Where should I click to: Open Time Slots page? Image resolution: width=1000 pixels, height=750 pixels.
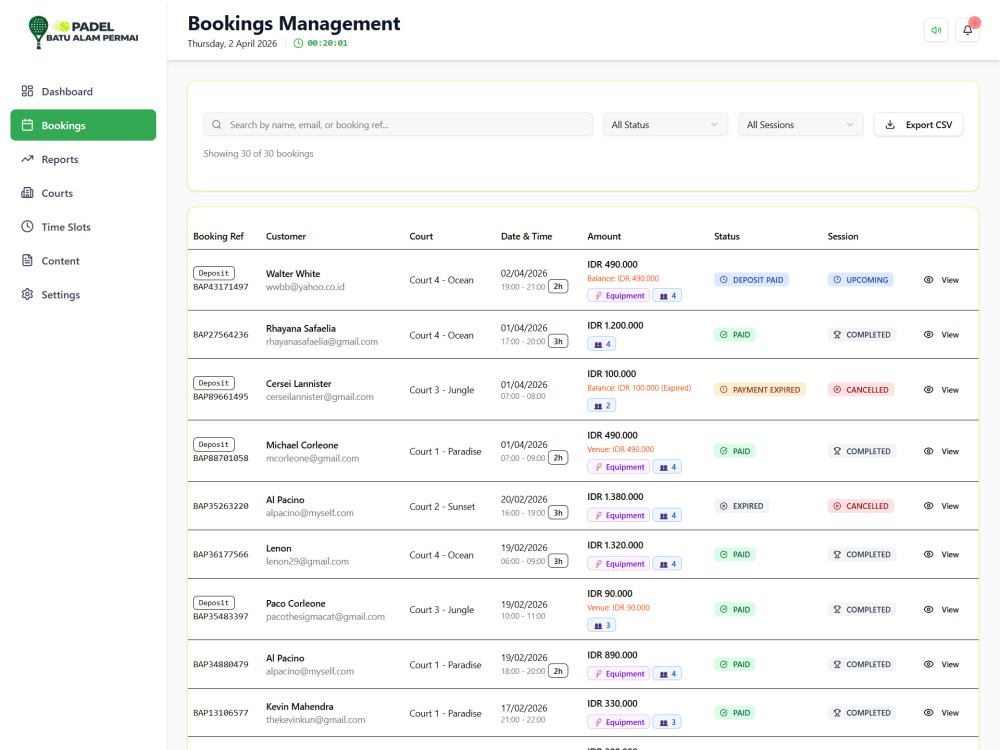click(83, 226)
